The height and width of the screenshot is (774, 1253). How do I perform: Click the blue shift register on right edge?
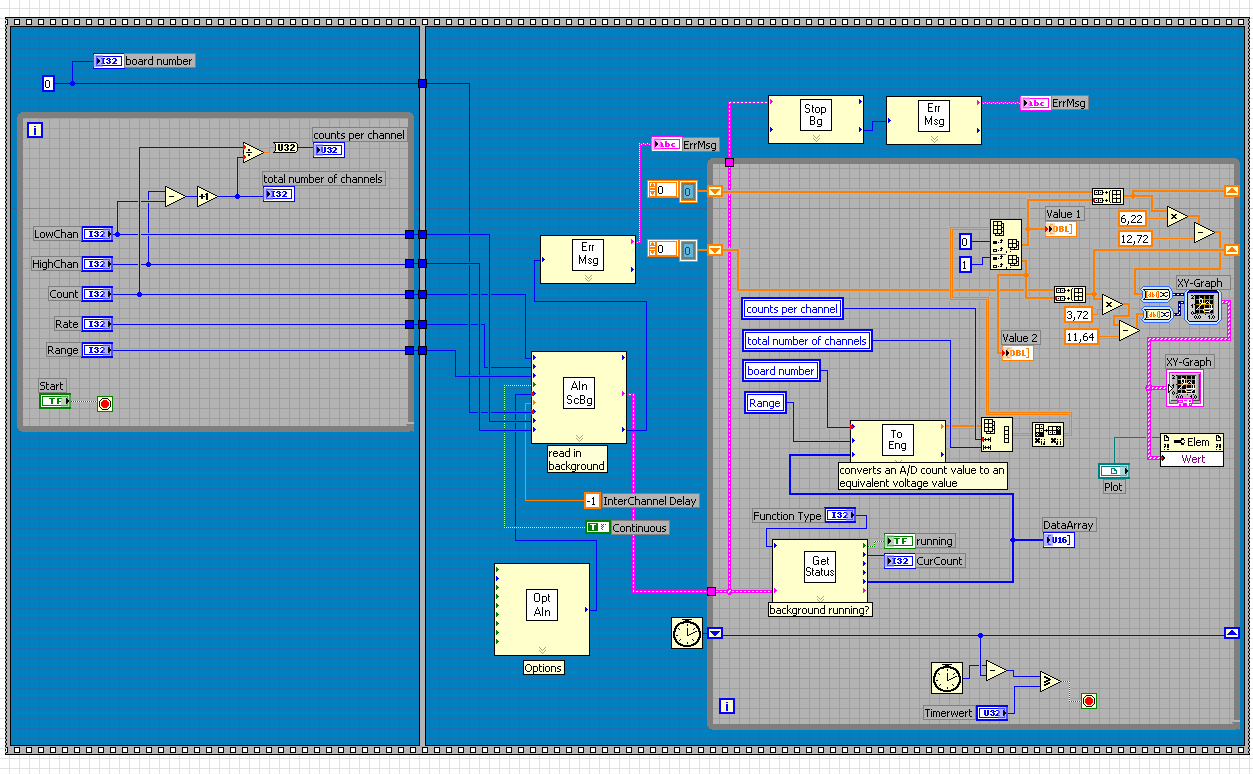[1231, 633]
